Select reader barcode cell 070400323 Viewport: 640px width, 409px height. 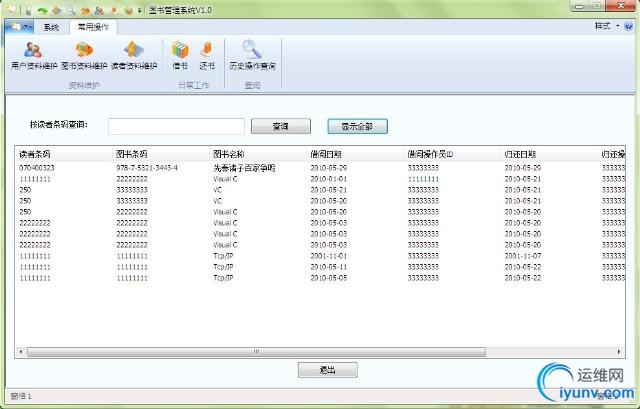click(x=37, y=168)
